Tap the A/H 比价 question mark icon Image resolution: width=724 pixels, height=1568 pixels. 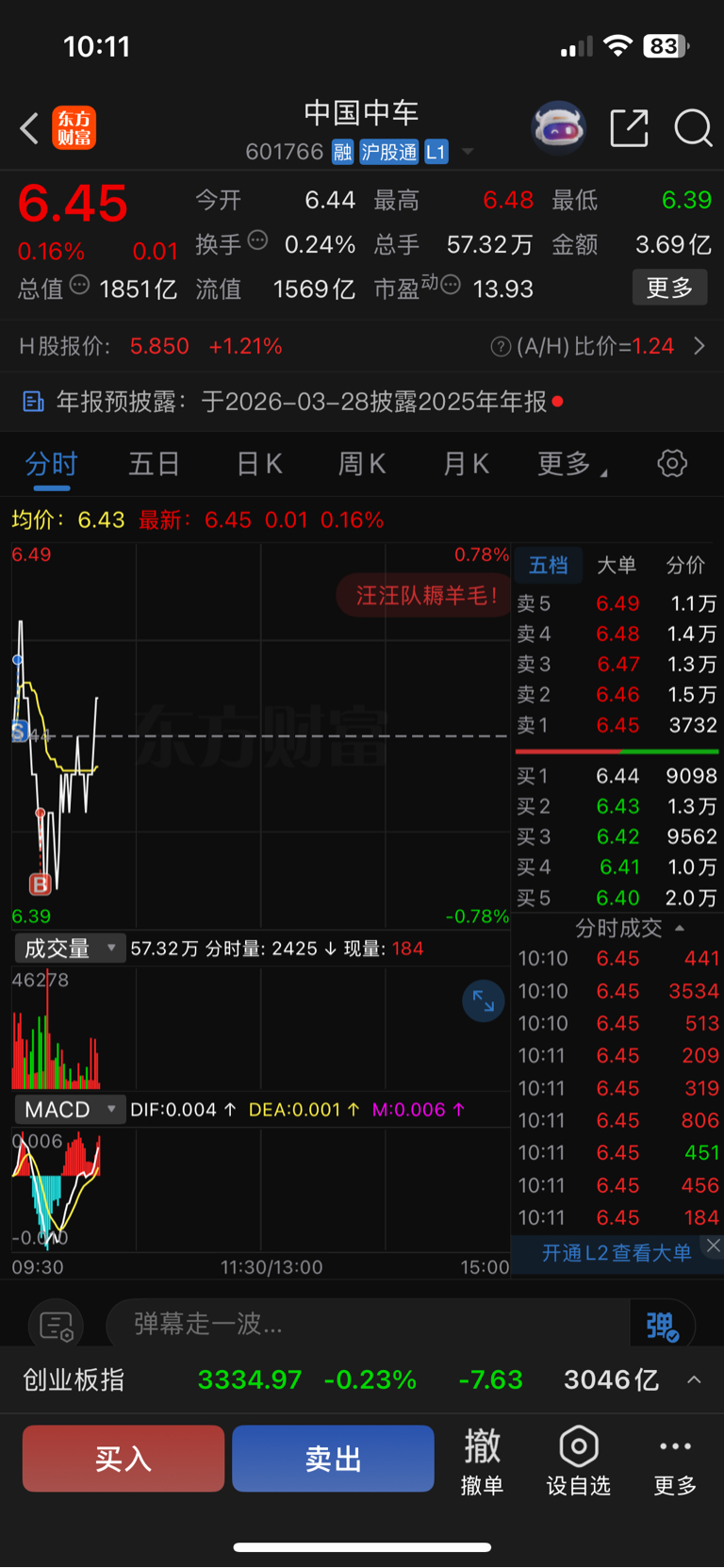501,347
